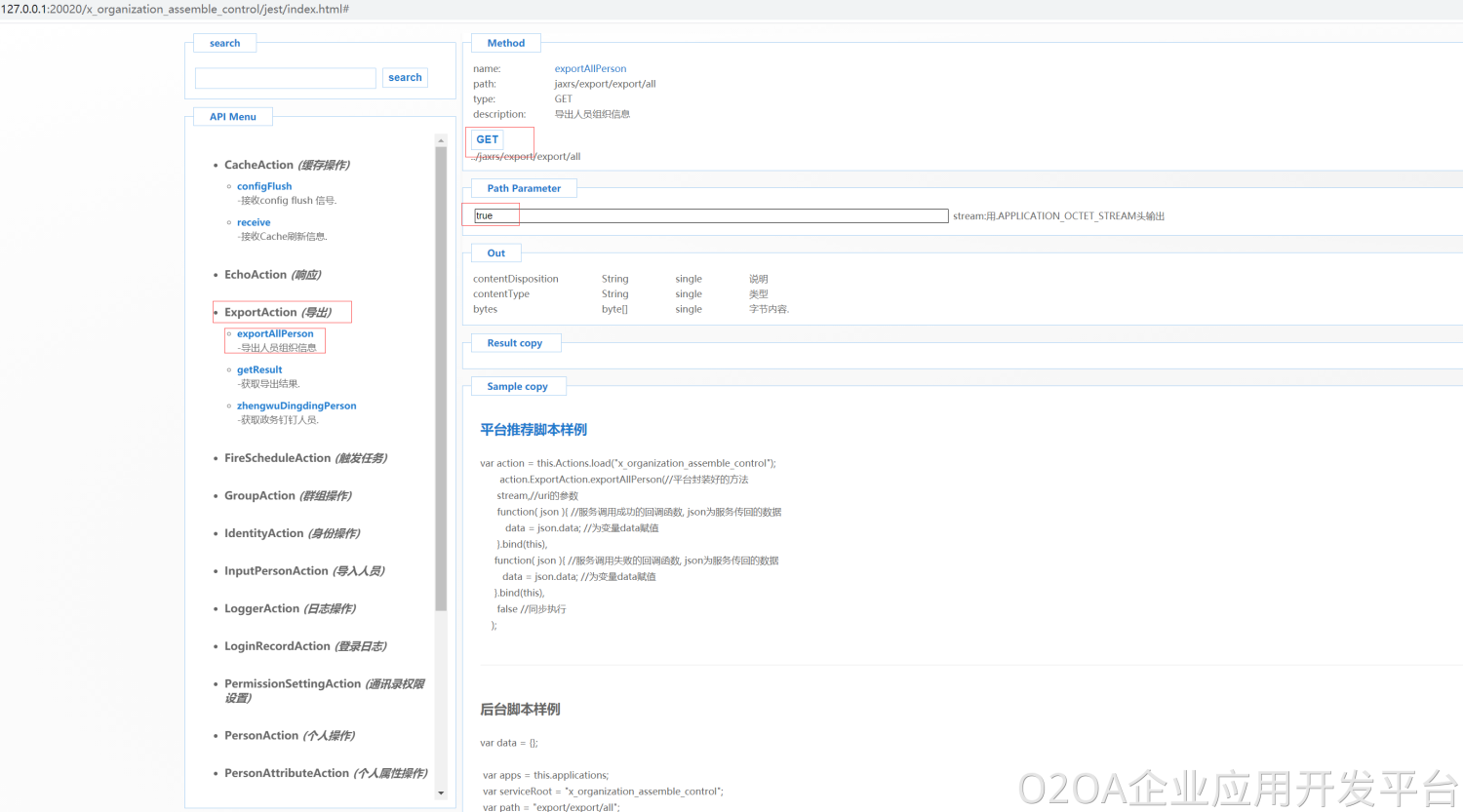Click the Sample copy label

pos(517,387)
